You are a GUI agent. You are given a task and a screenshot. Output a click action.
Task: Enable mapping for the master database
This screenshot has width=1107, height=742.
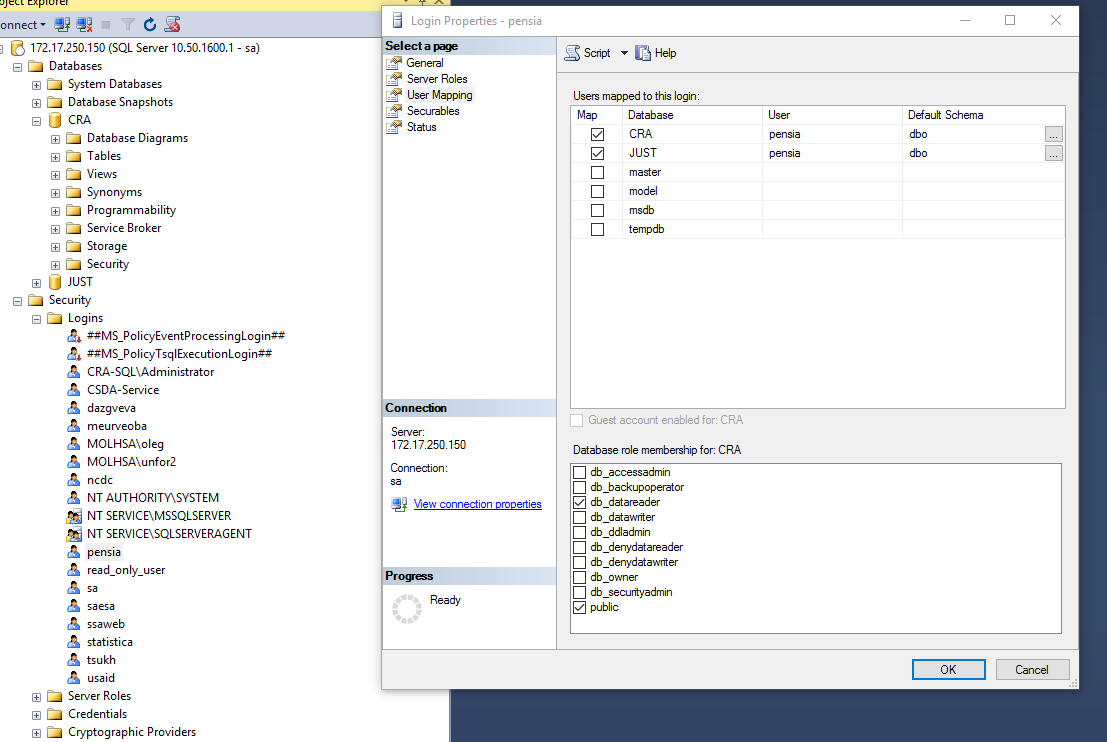pyautogui.click(x=598, y=172)
